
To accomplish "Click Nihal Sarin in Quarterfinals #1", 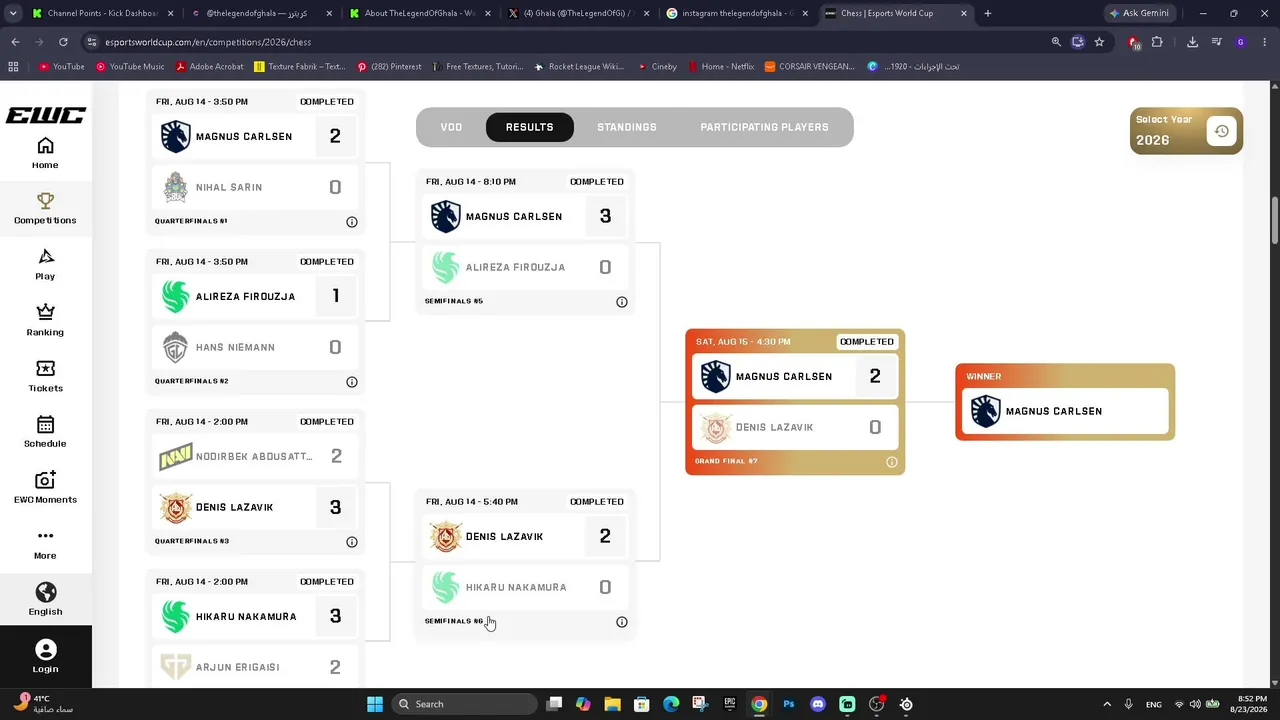I will coord(254,187).
